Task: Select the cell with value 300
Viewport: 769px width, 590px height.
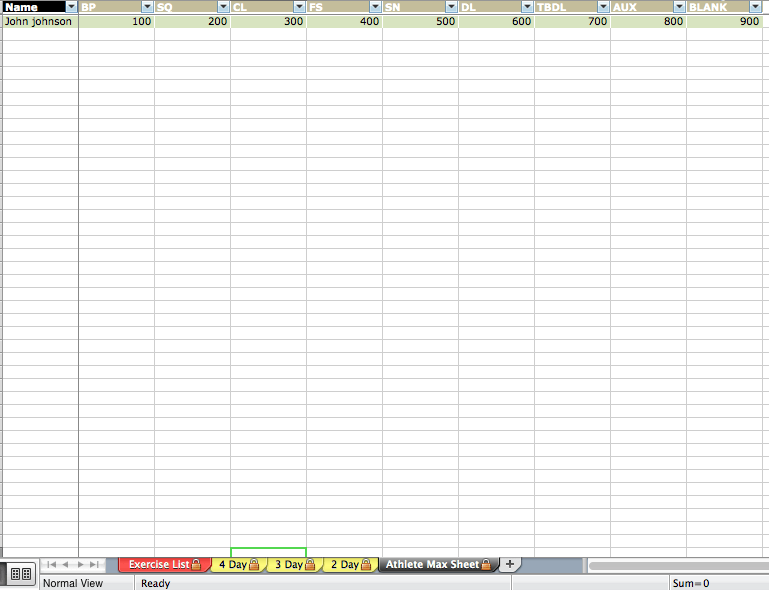Action: tap(268, 22)
